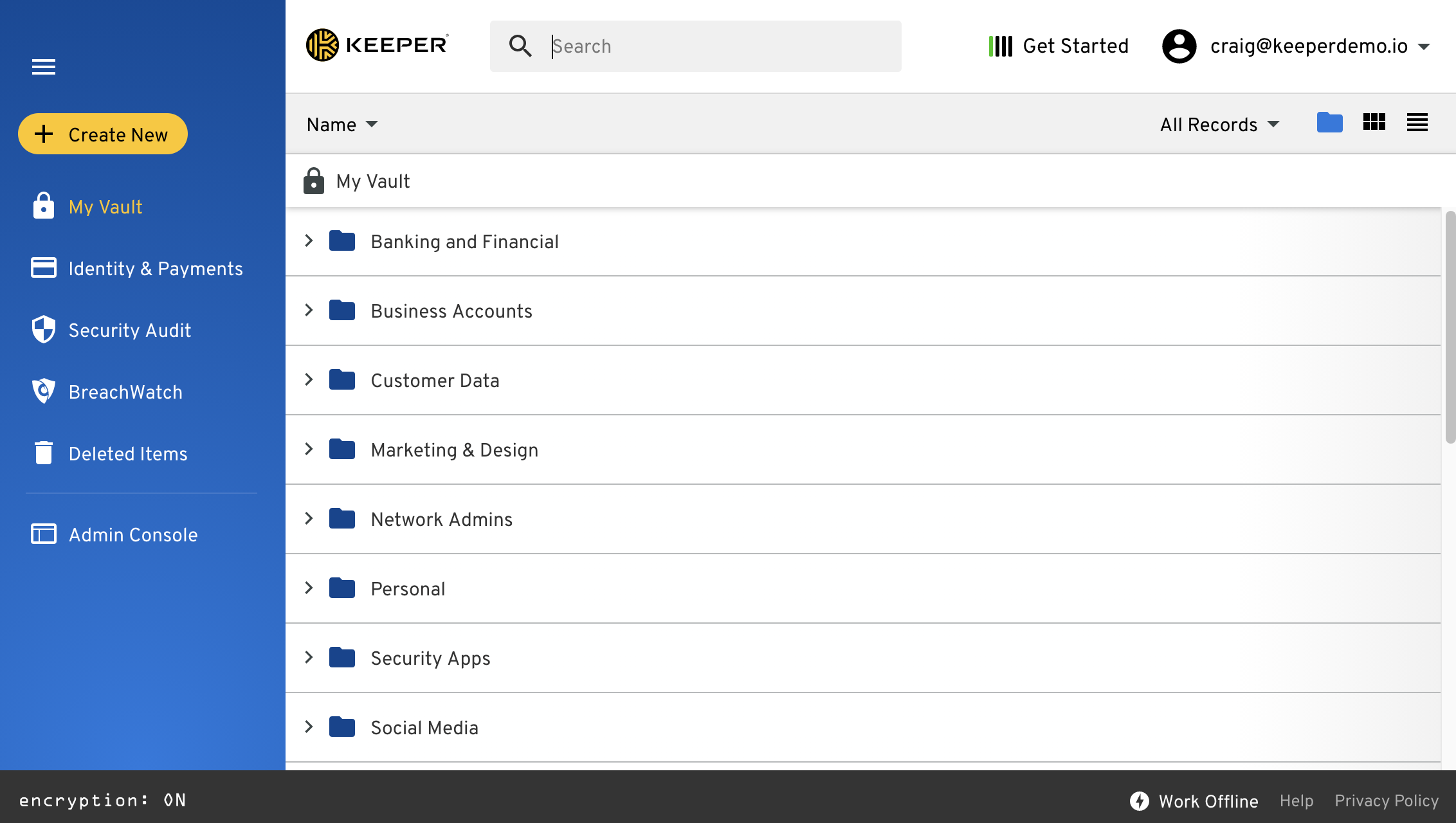Open the craig@keeperdemo.io account dropdown arrow
Viewport: 1456px width, 823px height.
click(1424, 47)
